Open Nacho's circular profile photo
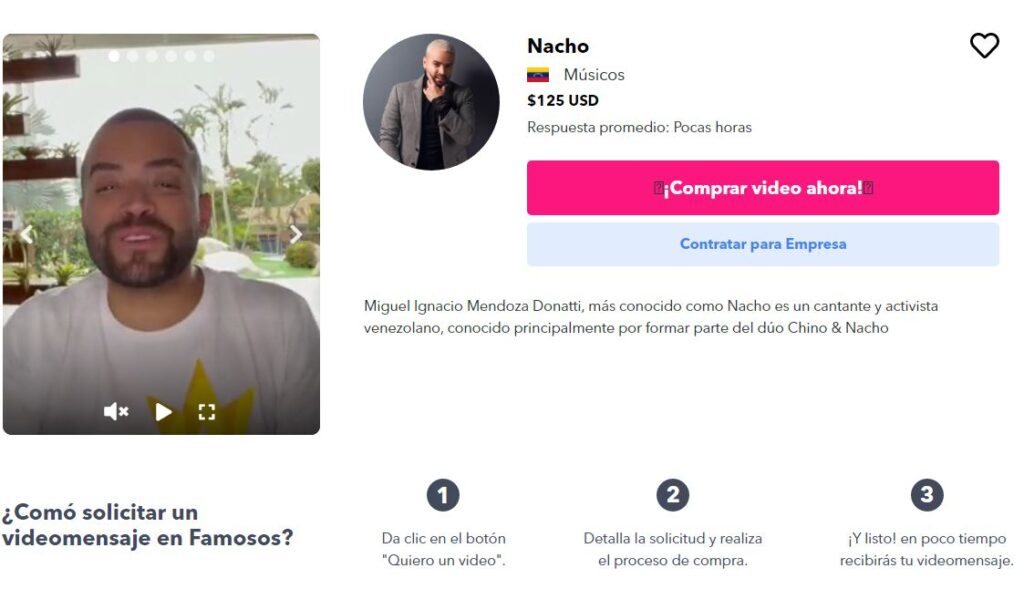 tap(431, 102)
